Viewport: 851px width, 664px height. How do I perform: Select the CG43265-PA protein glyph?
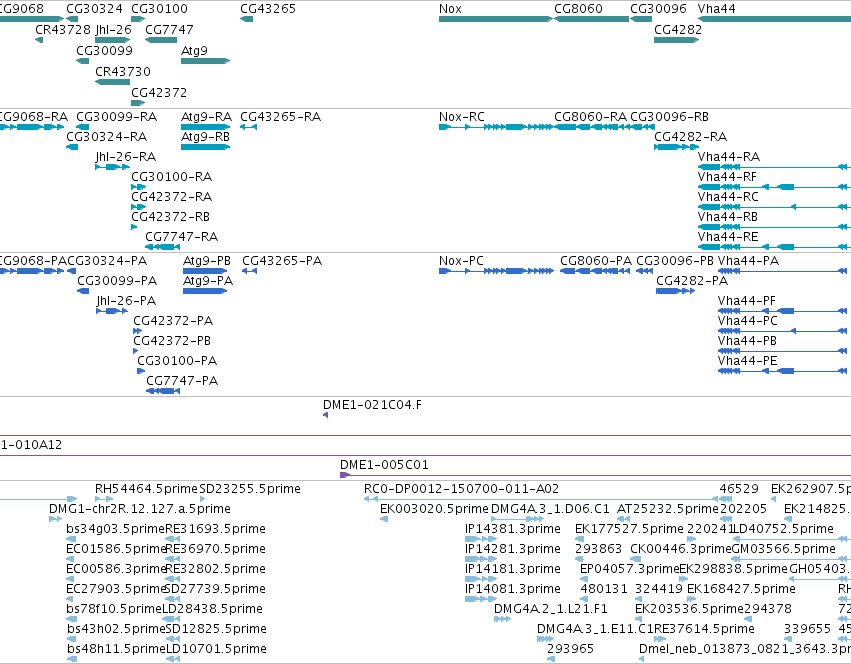coord(249,271)
